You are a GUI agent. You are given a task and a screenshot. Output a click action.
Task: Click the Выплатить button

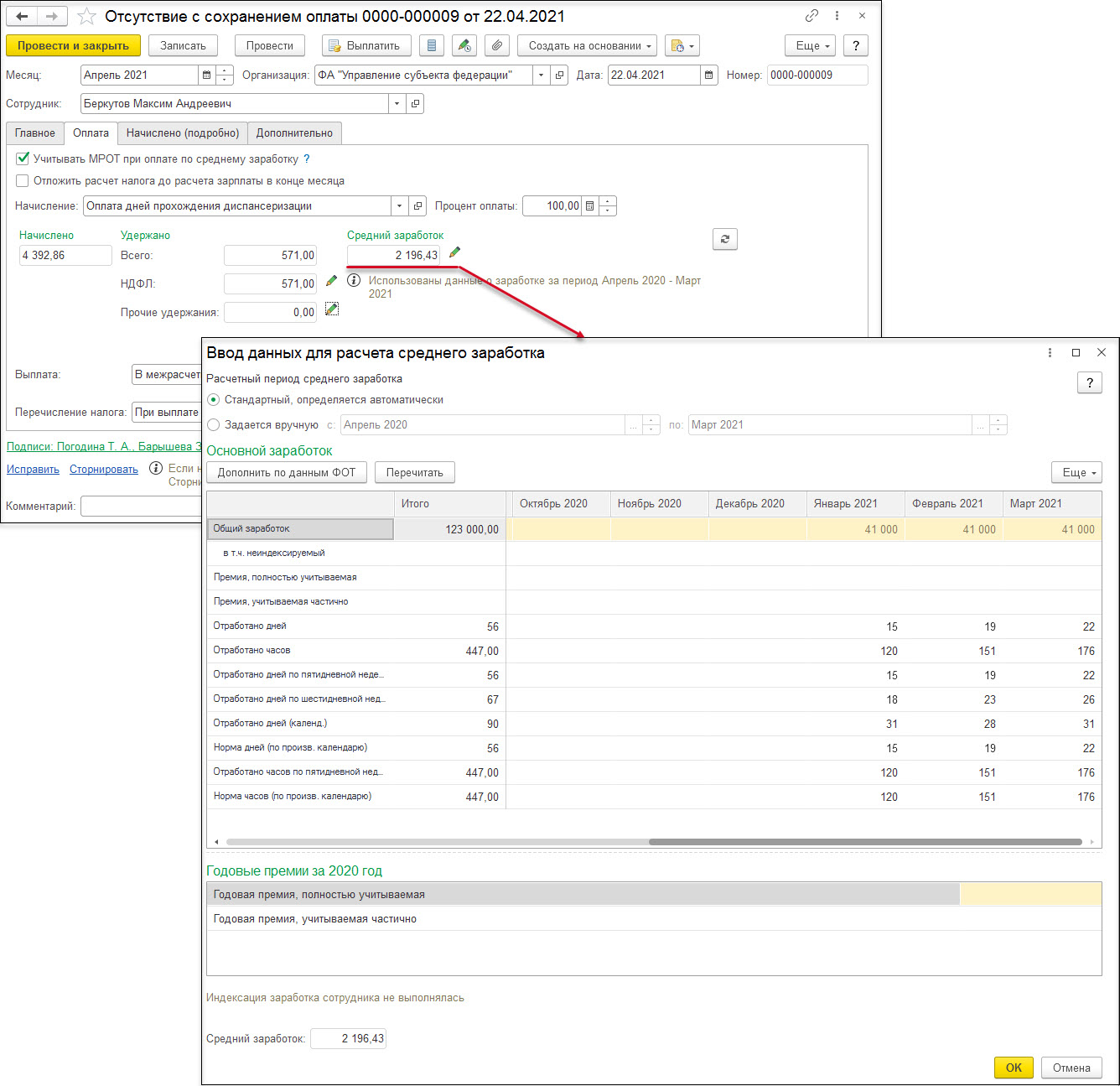click(366, 45)
